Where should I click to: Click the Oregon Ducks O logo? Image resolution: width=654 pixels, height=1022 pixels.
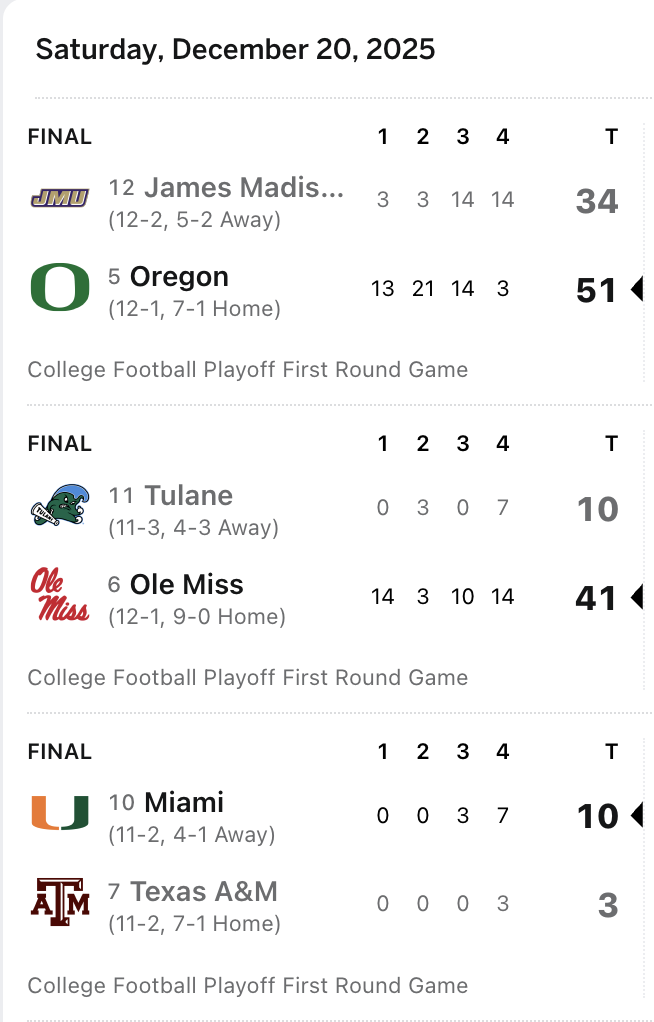(60, 287)
